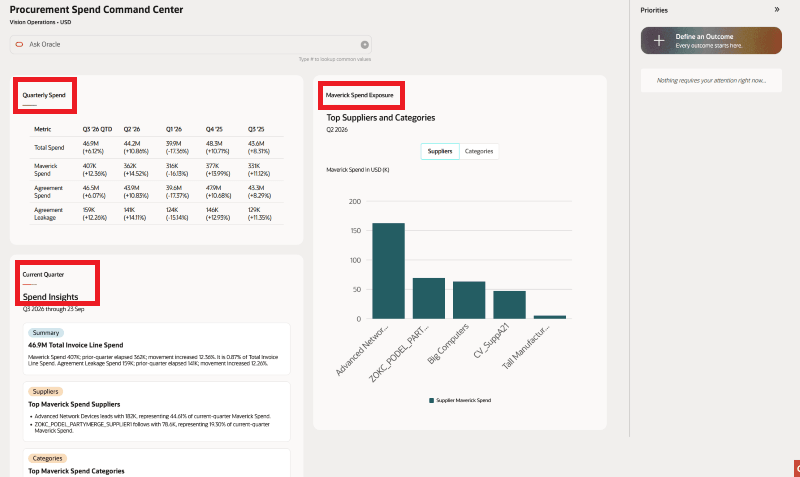Click the plus icon on Define an Outcome
Image resolution: width=800 pixels, height=477 pixels.
coord(659,41)
